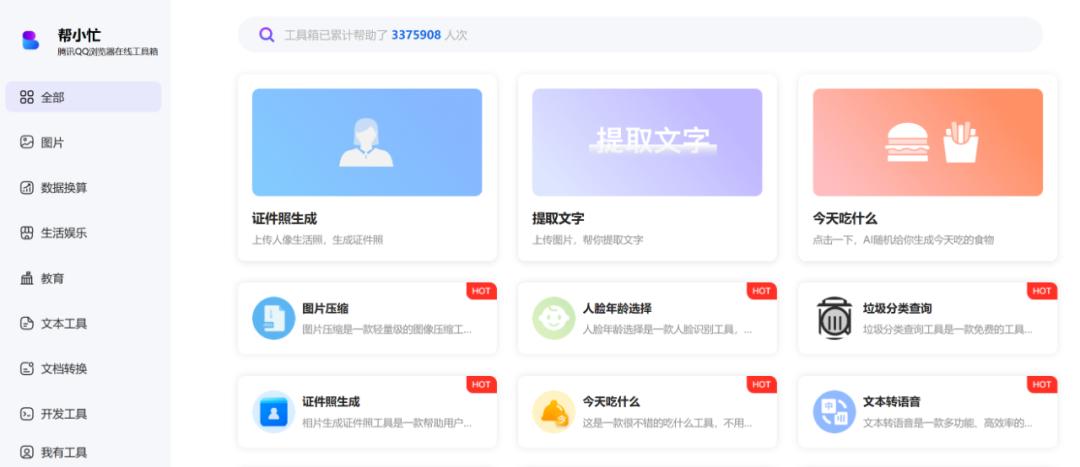Click the 腾讯QQ浏览器在线工具箱 subtitle
Viewport: 1080px width, 467px height.
108,52
